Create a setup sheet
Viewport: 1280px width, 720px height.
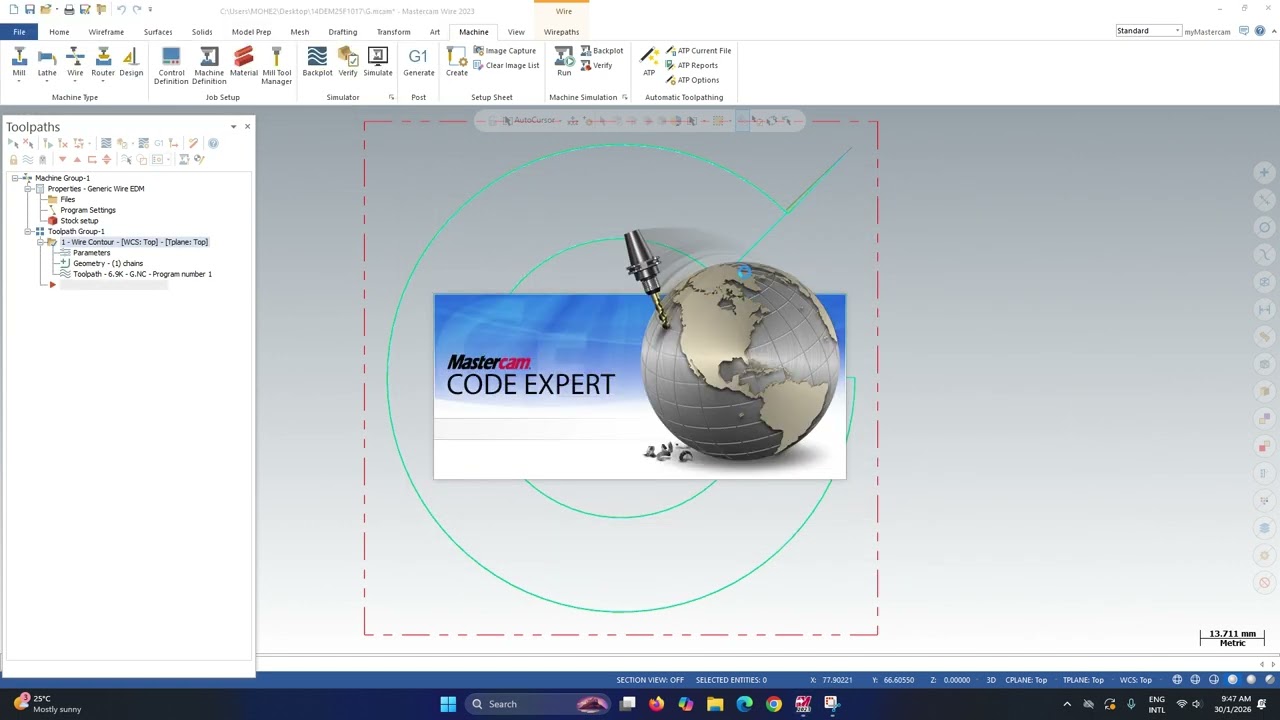457,63
